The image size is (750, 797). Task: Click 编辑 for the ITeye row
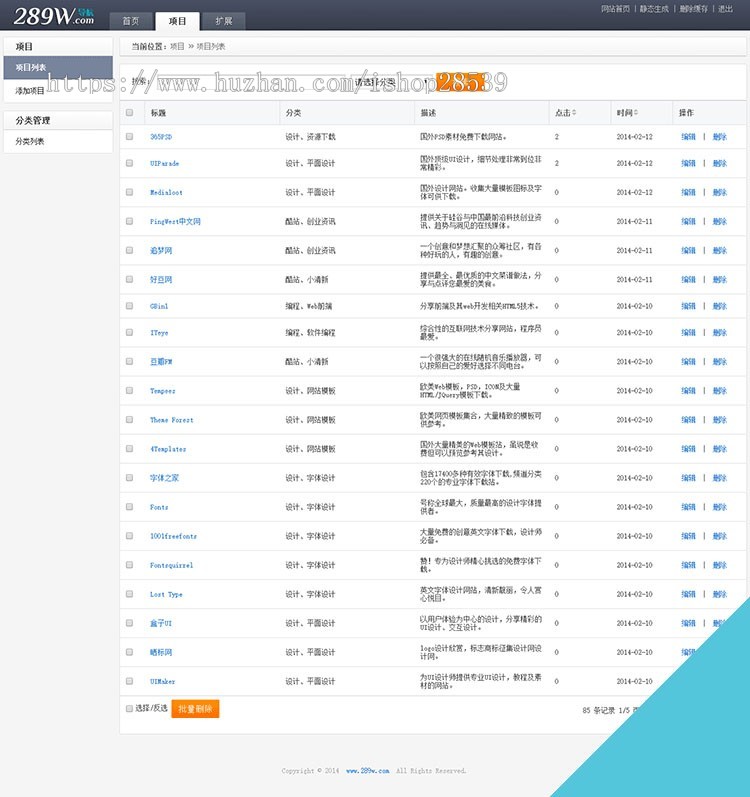click(688, 332)
